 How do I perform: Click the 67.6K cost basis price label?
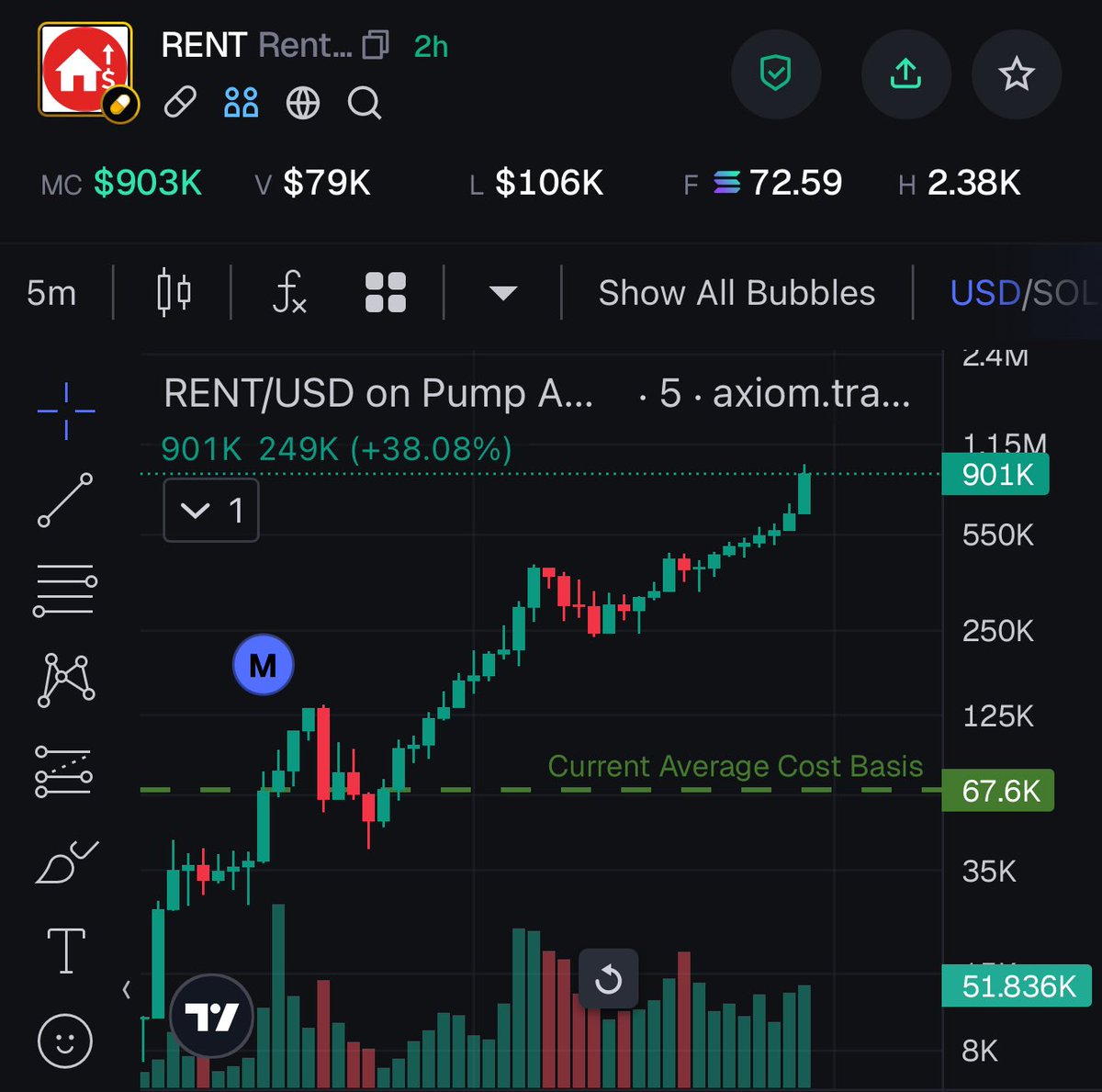click(998, 791)
